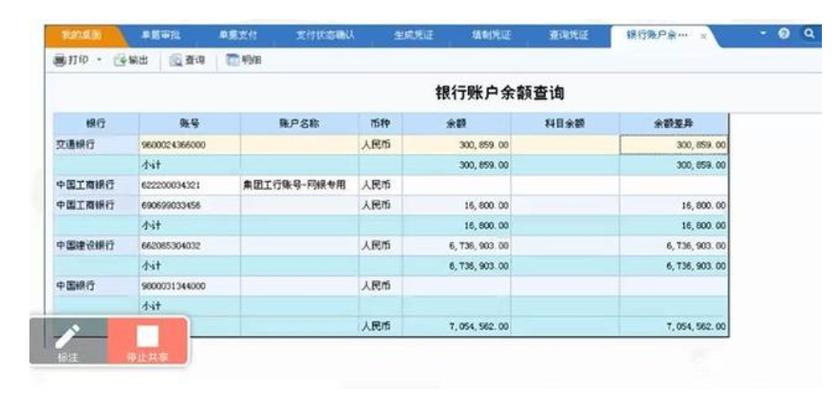The image size is (838, 395).
Task: Switch to the 单据审批 tab
Action: click(x=160, y=36)
